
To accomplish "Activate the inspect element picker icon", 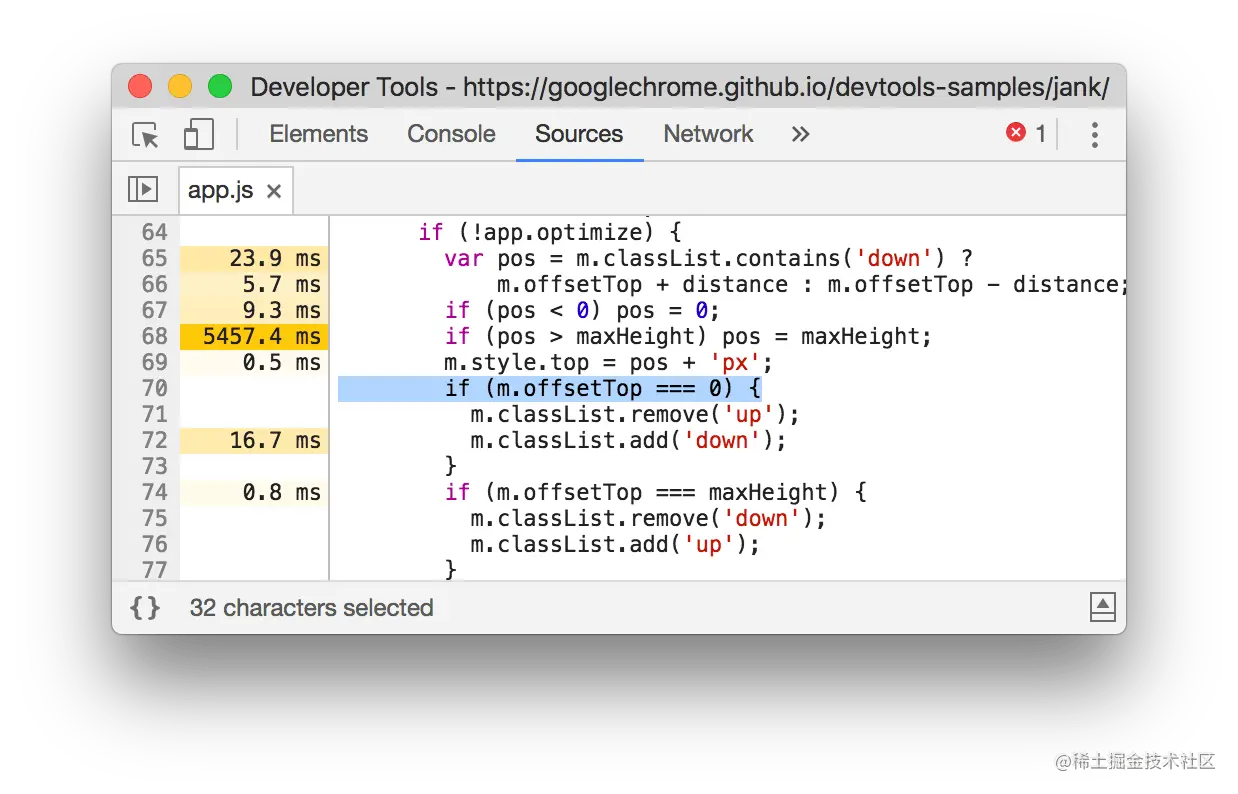I will (x=146, y=134).
